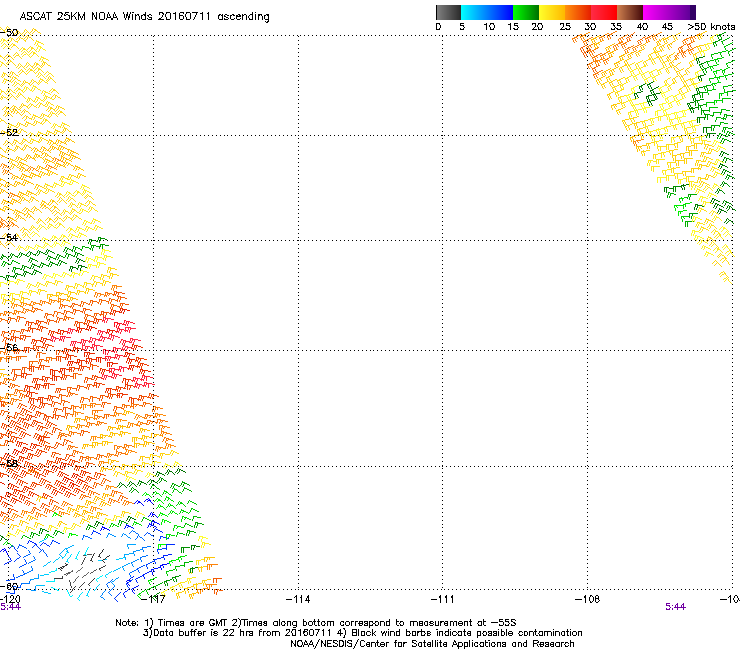The image size is (740, 650).
Task: Click the ">50 knots" scale label
Action: (711, 27)
